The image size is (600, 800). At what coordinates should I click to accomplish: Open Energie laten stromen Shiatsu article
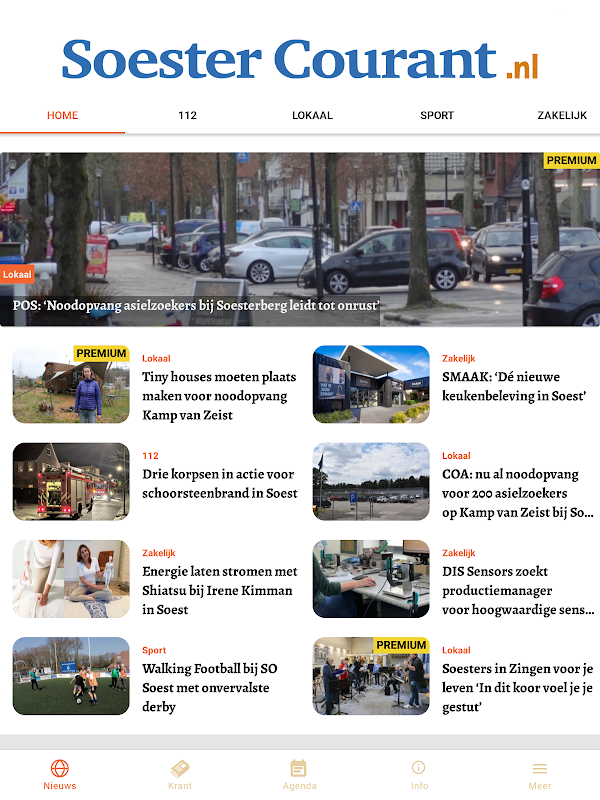219,590
